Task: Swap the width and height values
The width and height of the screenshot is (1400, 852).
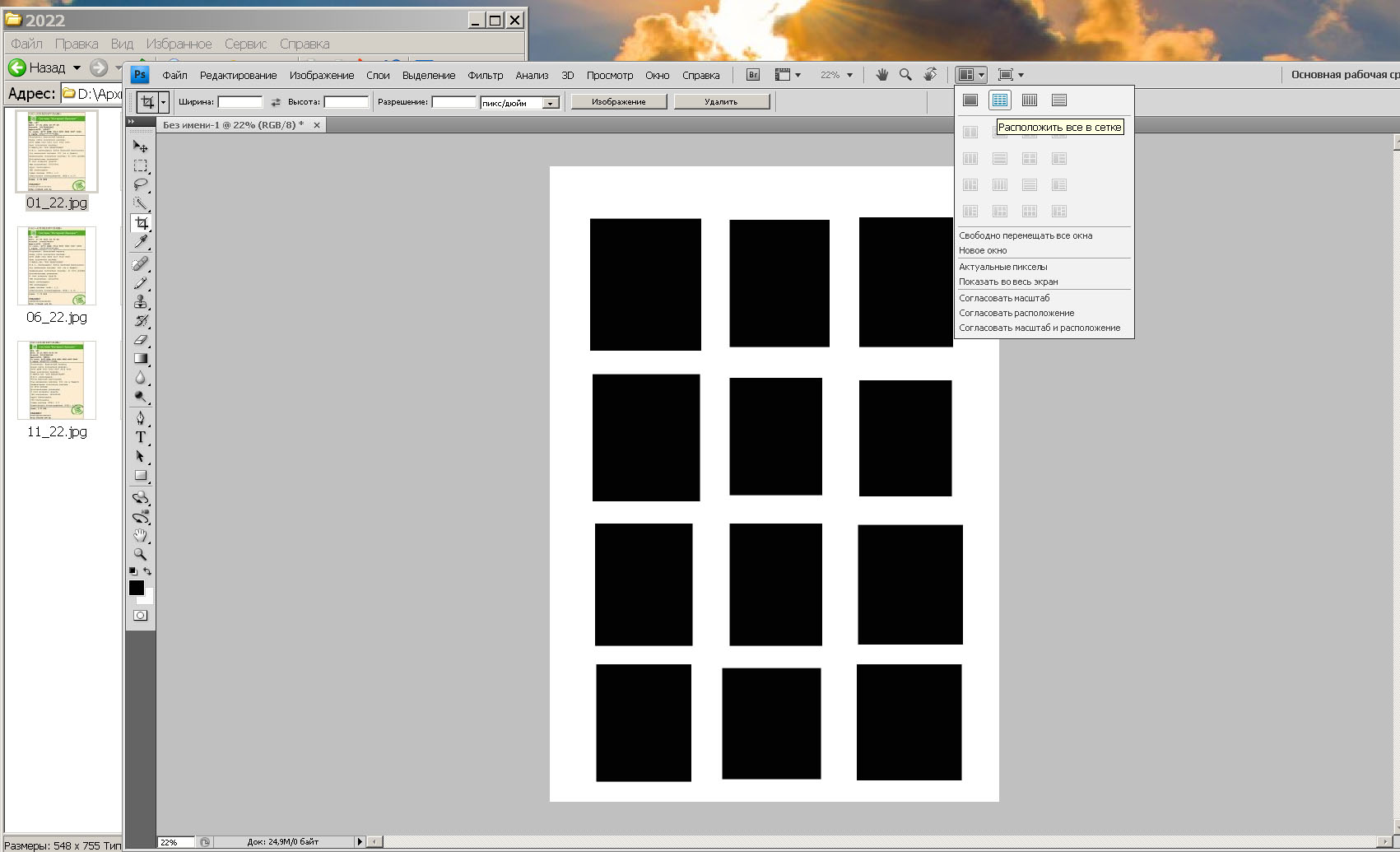Action: [x=276, y=102]
